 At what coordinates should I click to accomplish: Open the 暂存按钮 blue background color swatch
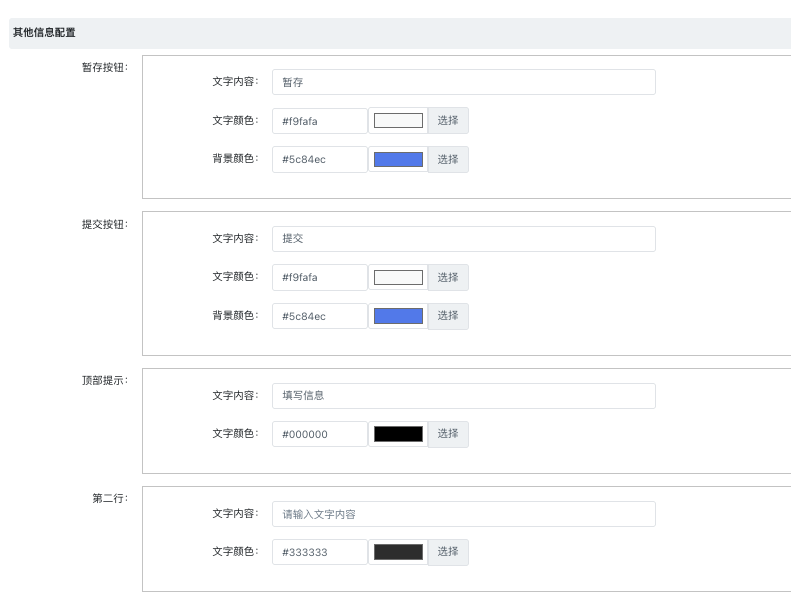tap(398, 159)
